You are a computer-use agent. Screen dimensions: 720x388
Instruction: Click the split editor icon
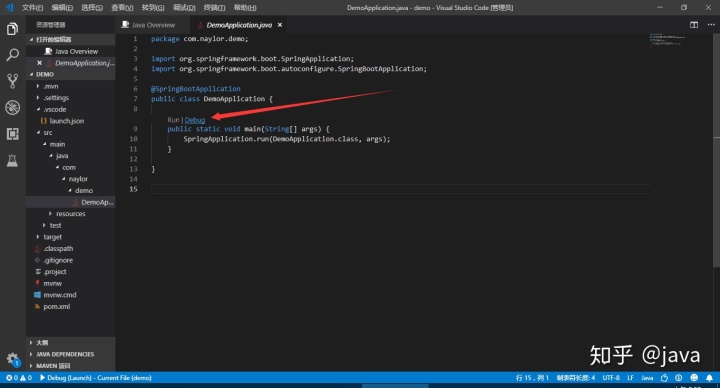[694, 25]
